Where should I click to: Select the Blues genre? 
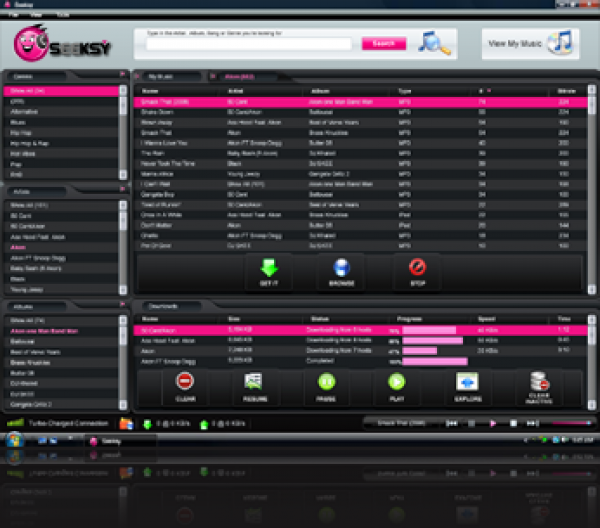click(61, 122)
